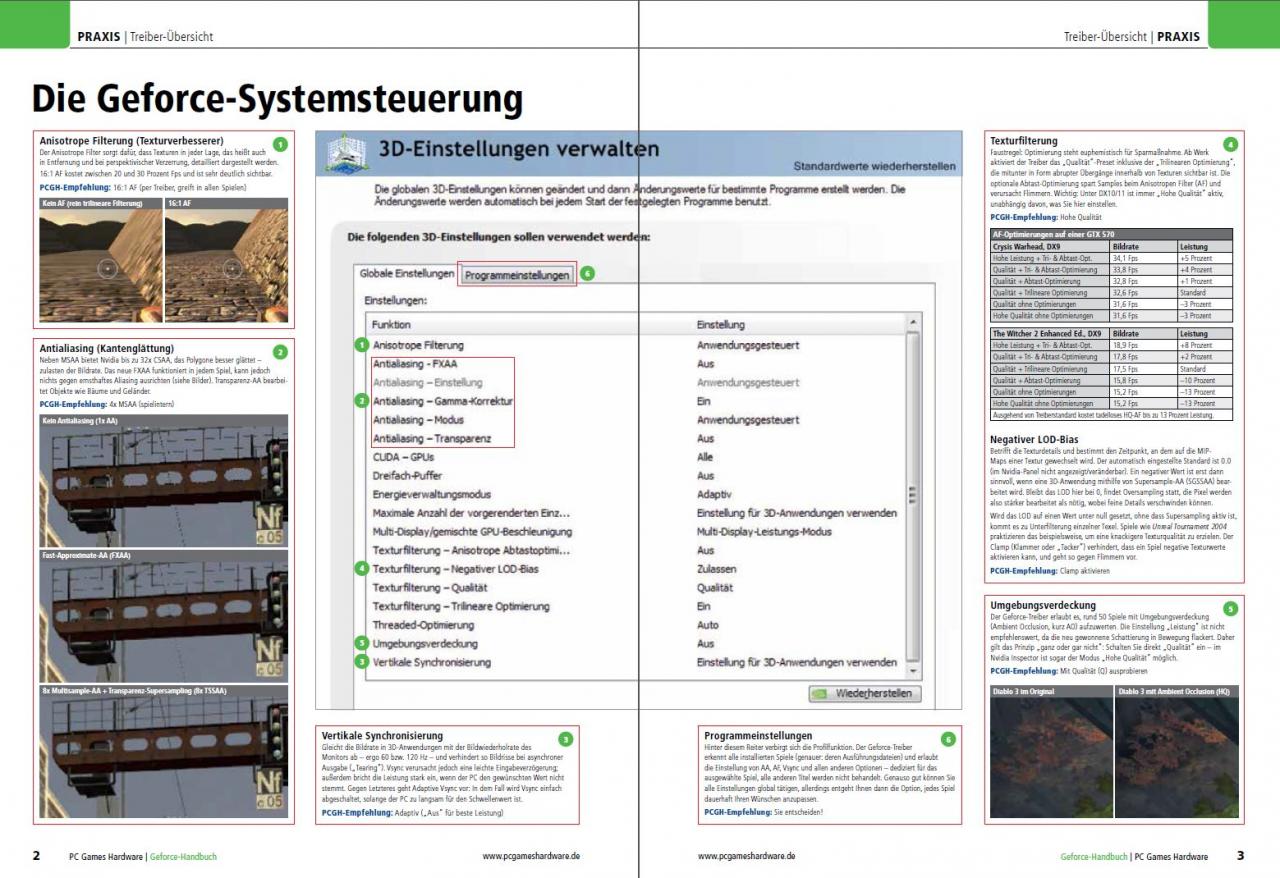Click the www.pcgameshardware.de link on page 2
The height and width of the screenshot is (878, 1280).
click(x=531, y=856)
